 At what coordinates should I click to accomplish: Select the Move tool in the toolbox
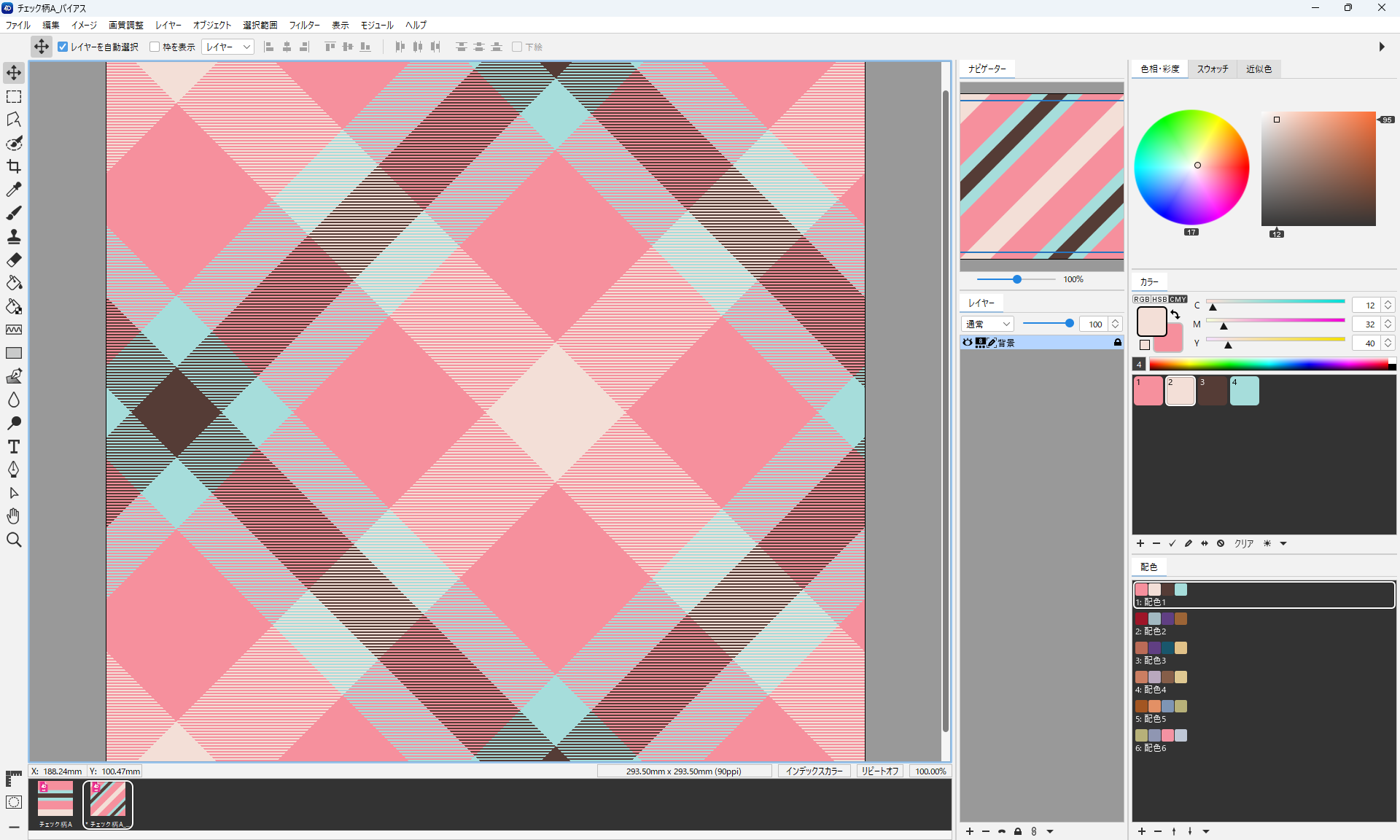[x=14, y=73]
